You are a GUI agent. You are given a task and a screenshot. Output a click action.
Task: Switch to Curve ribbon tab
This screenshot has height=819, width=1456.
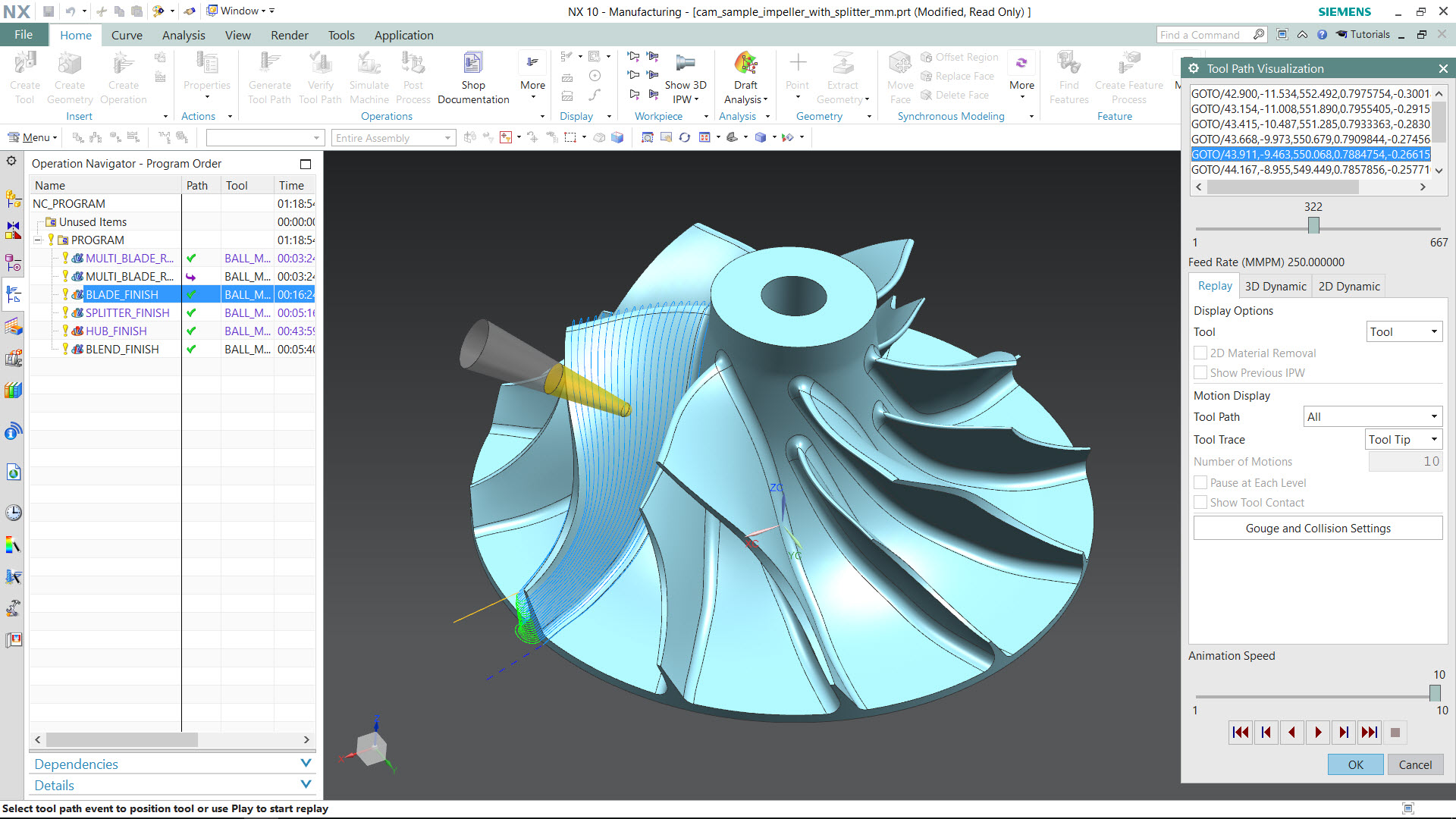[127, 35]
